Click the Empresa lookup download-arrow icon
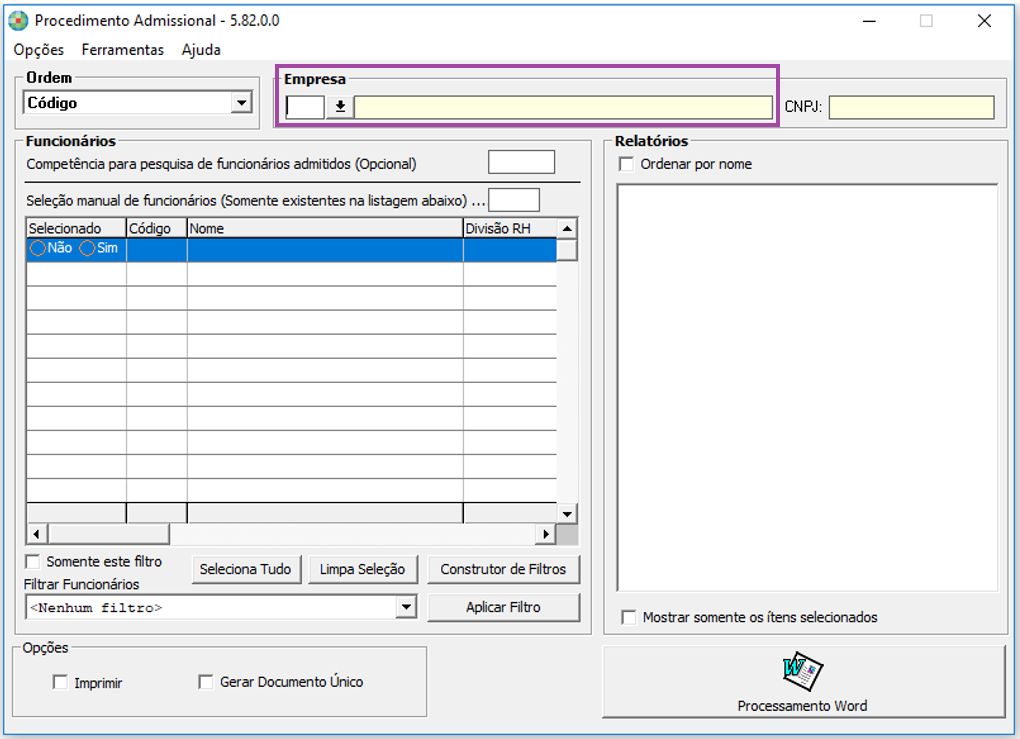Screen dimensions: 1020x739 pos(340,107)
